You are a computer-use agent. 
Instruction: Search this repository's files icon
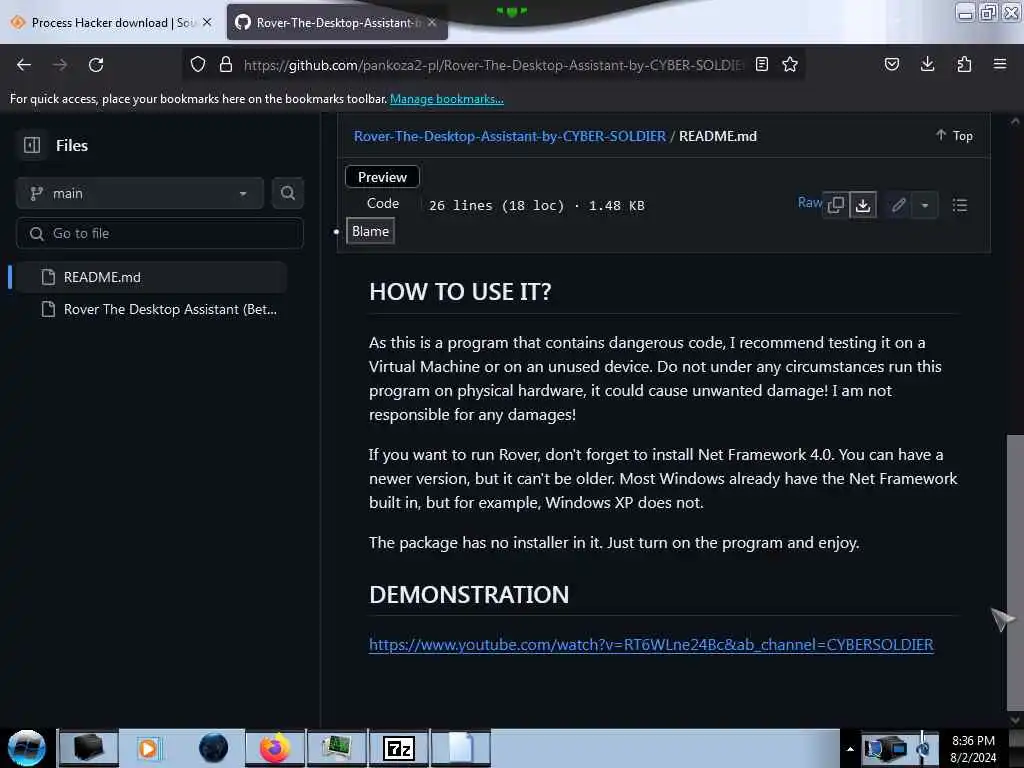[x=287, y=193]
